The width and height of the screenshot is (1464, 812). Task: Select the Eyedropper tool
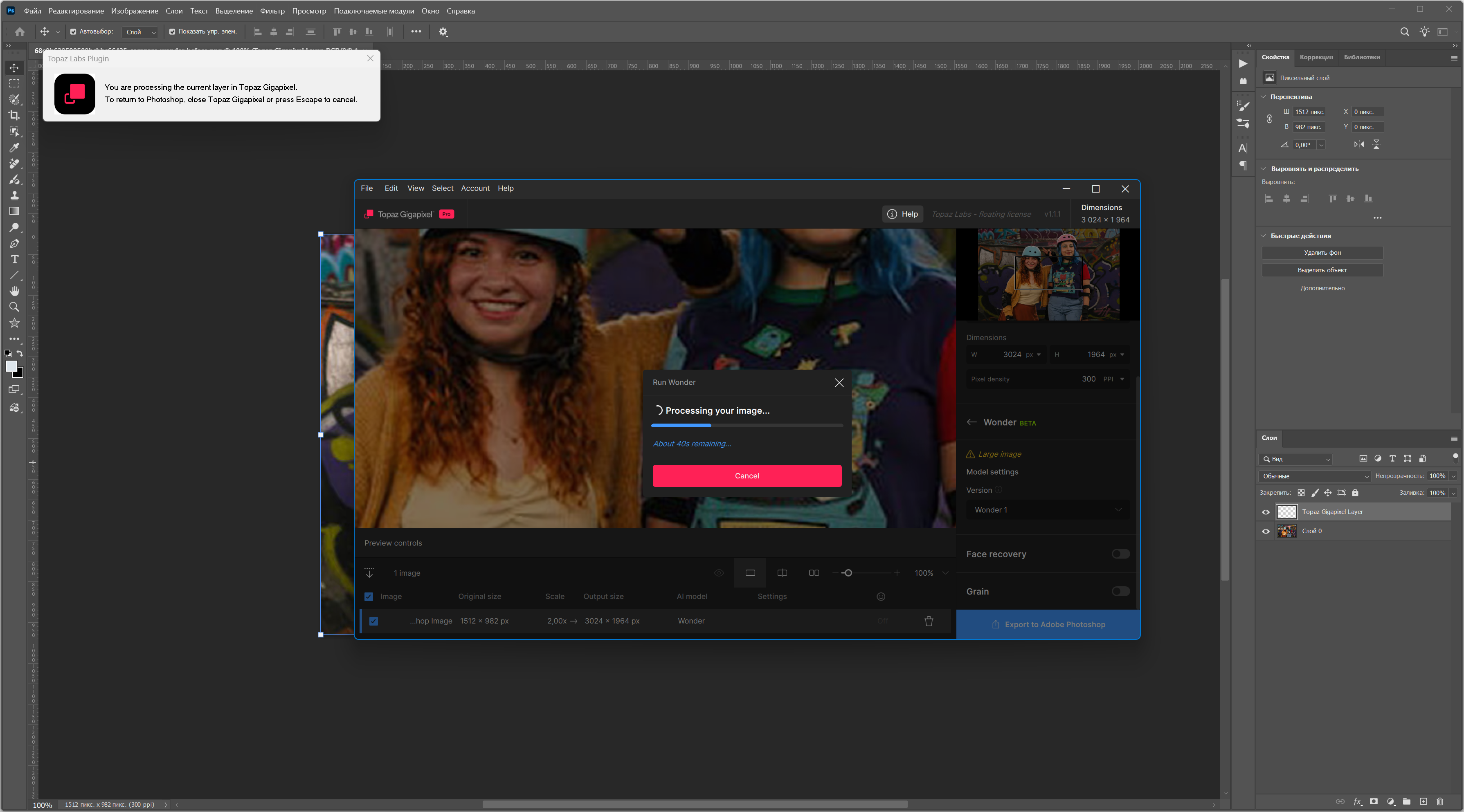coord(14,148)
